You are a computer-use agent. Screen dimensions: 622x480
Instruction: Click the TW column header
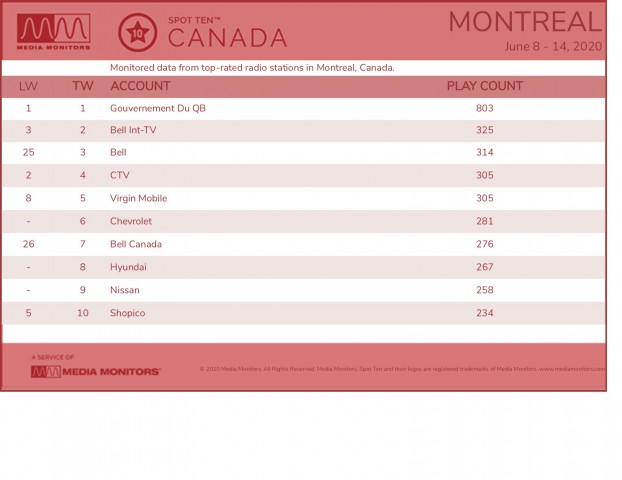coord(83,86)
